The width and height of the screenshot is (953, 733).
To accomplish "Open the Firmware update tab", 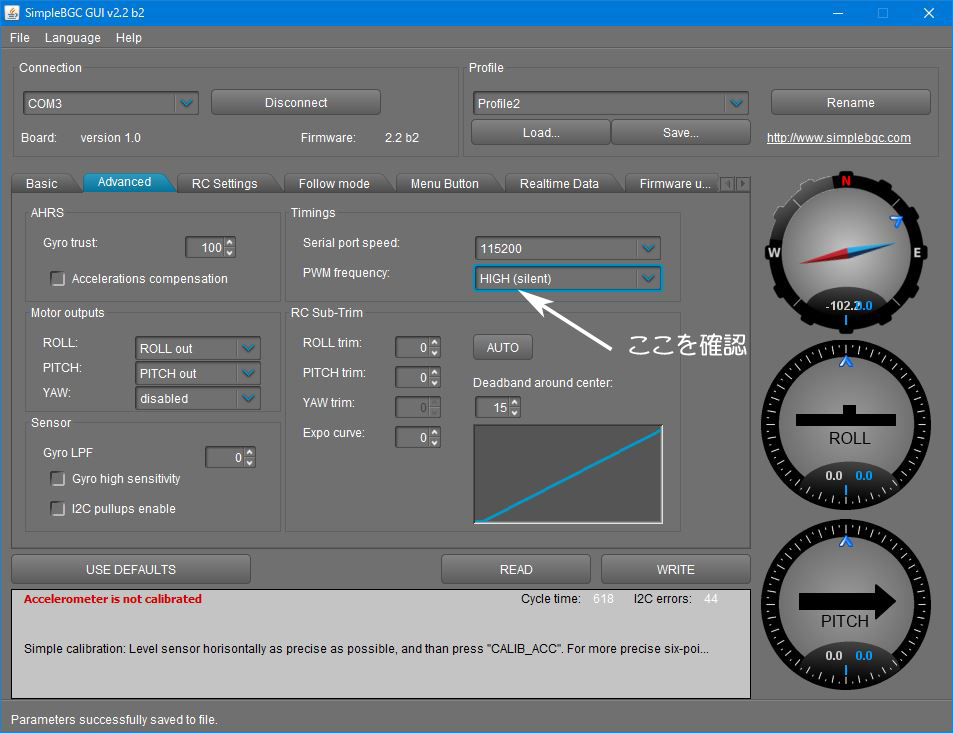I will pos(675,184).
